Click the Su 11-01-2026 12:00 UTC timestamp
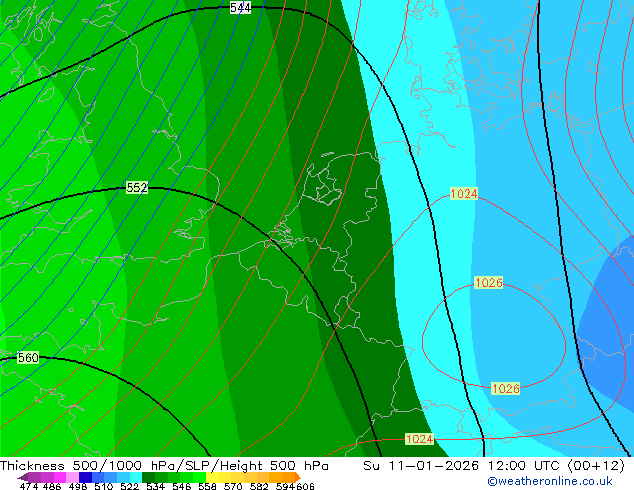Image resolution: width=634 pixels, height=490 pixels. [x=494, y=466]
